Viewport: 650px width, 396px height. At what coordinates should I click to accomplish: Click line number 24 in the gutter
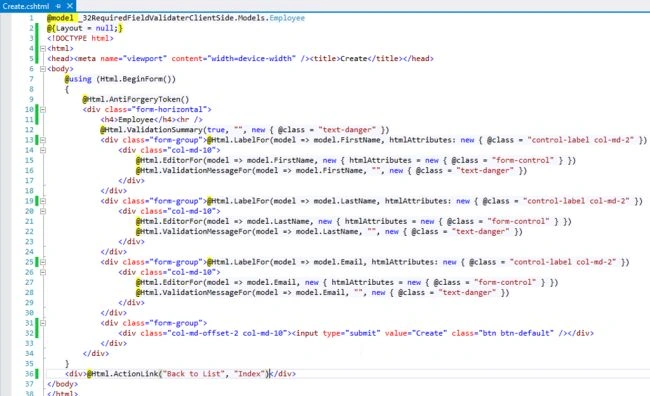29,252
